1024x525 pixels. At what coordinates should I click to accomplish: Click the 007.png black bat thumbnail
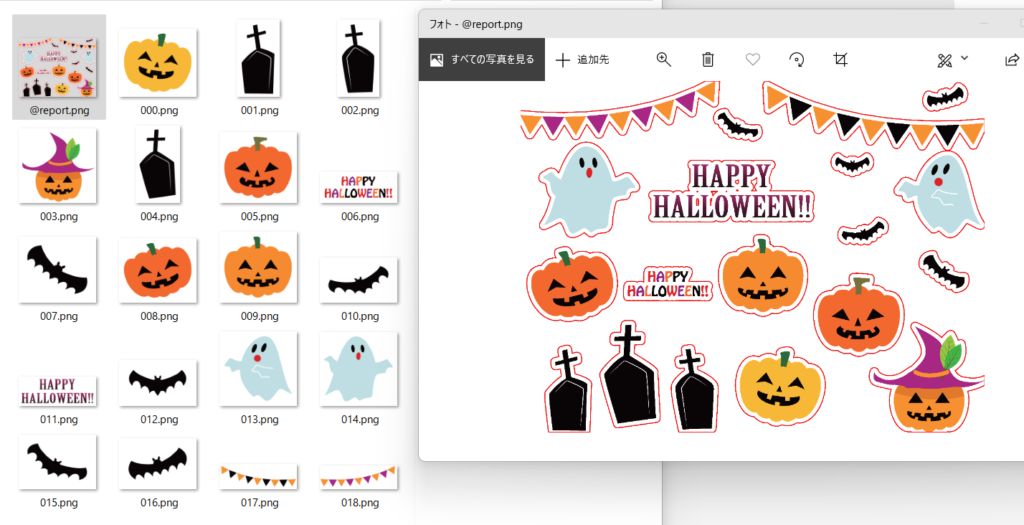pos(58,270)
